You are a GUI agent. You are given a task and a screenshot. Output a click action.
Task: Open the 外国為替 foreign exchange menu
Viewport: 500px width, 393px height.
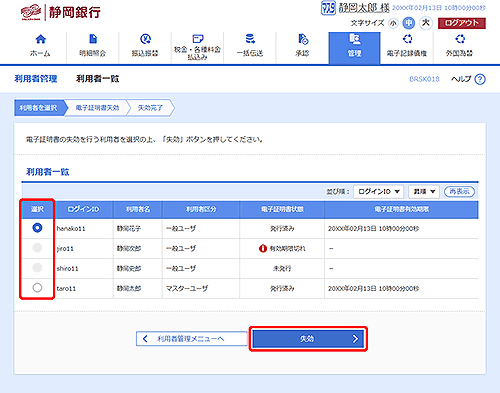(459, 47)
